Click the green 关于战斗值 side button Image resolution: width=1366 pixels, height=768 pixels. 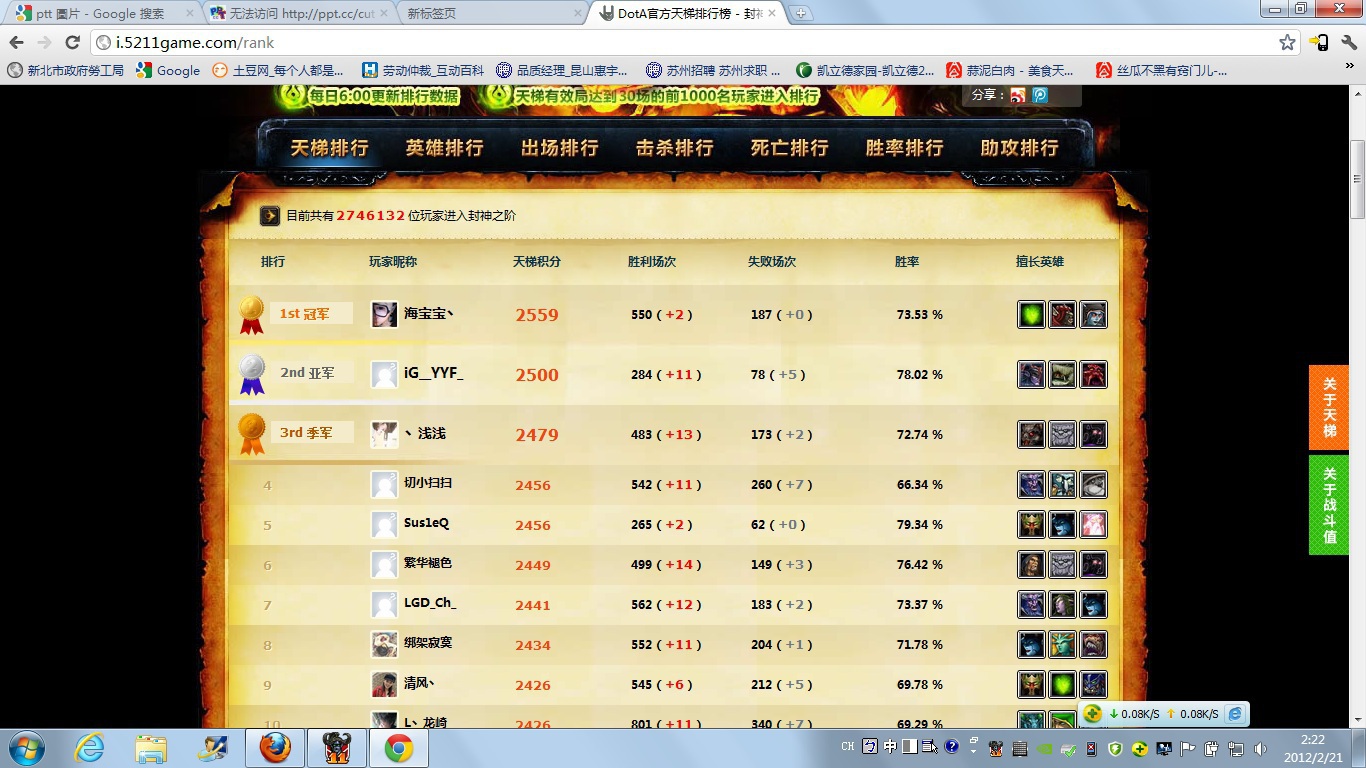point(1329,505)
